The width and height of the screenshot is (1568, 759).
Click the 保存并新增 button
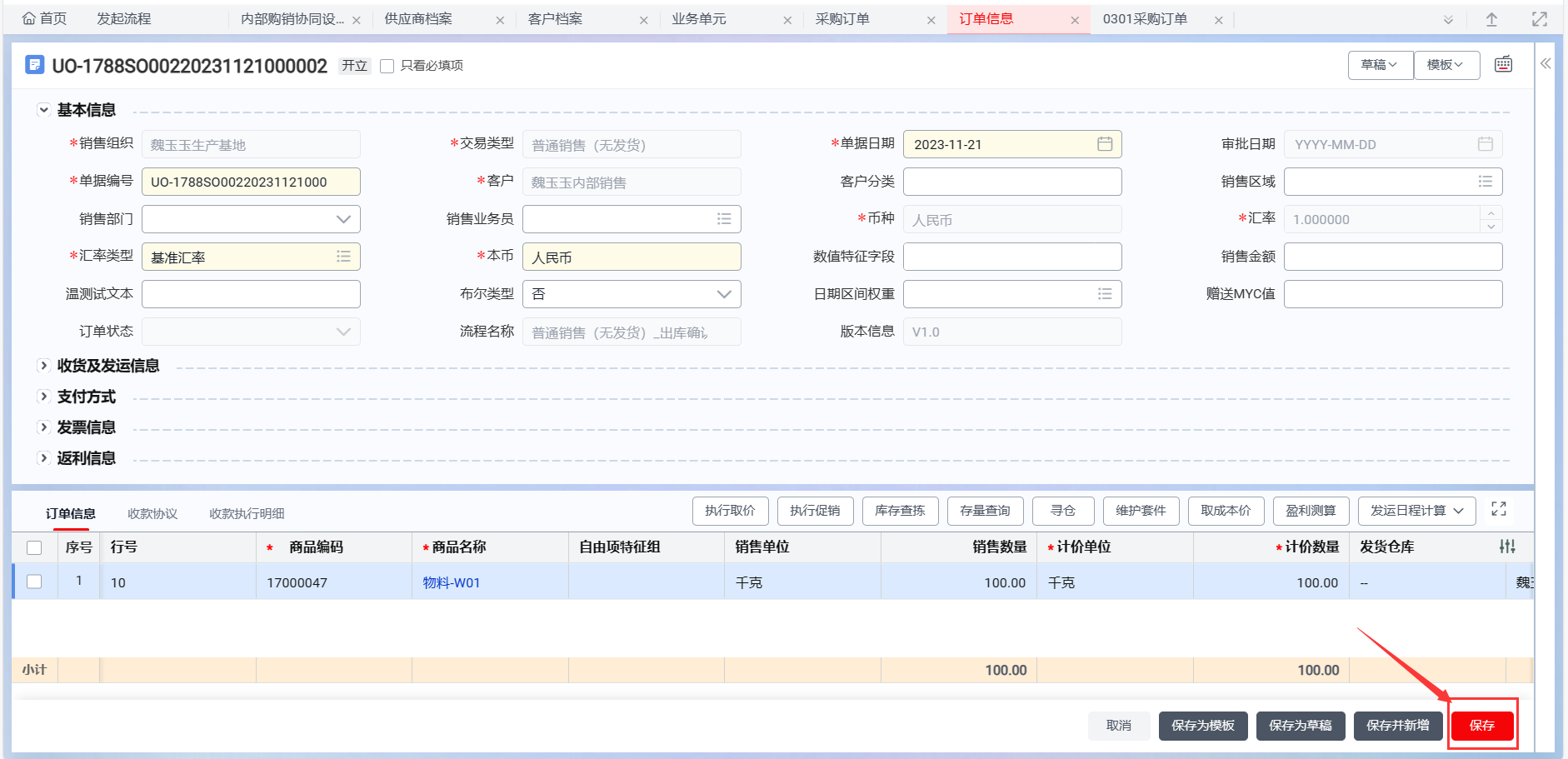pyautogui.click(x=1399, y=725)
